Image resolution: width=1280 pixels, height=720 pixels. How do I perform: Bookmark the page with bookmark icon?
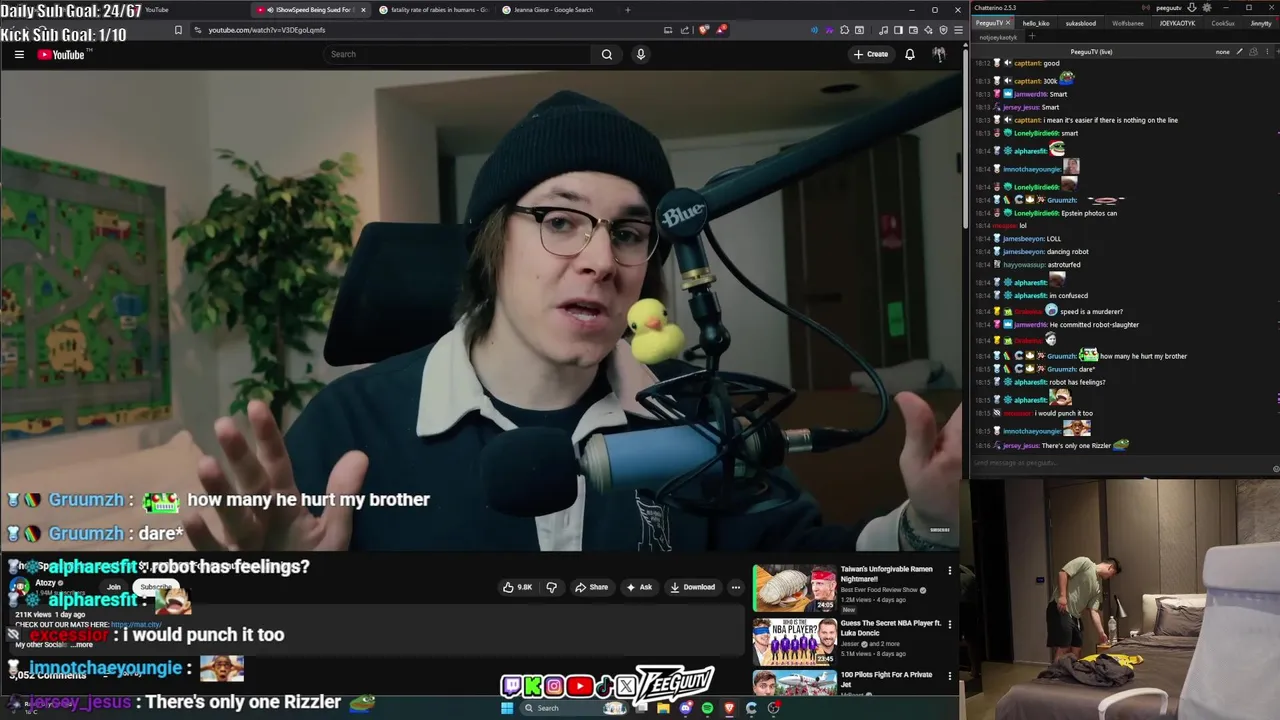coord(178,30)
